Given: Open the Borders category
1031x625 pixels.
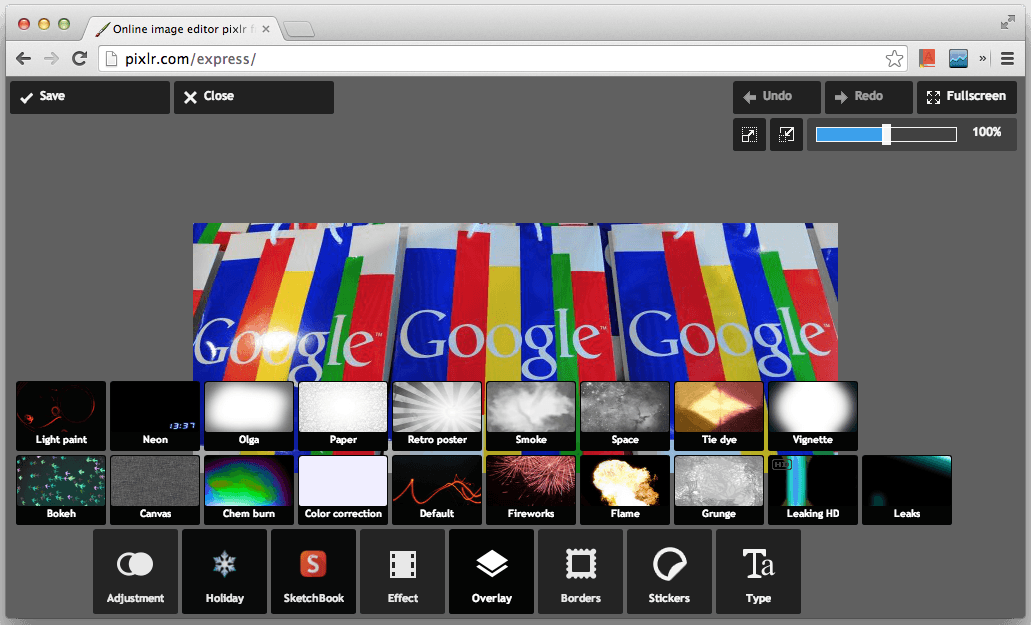Looking at the screenshot, I should click(x=580, y=571).
